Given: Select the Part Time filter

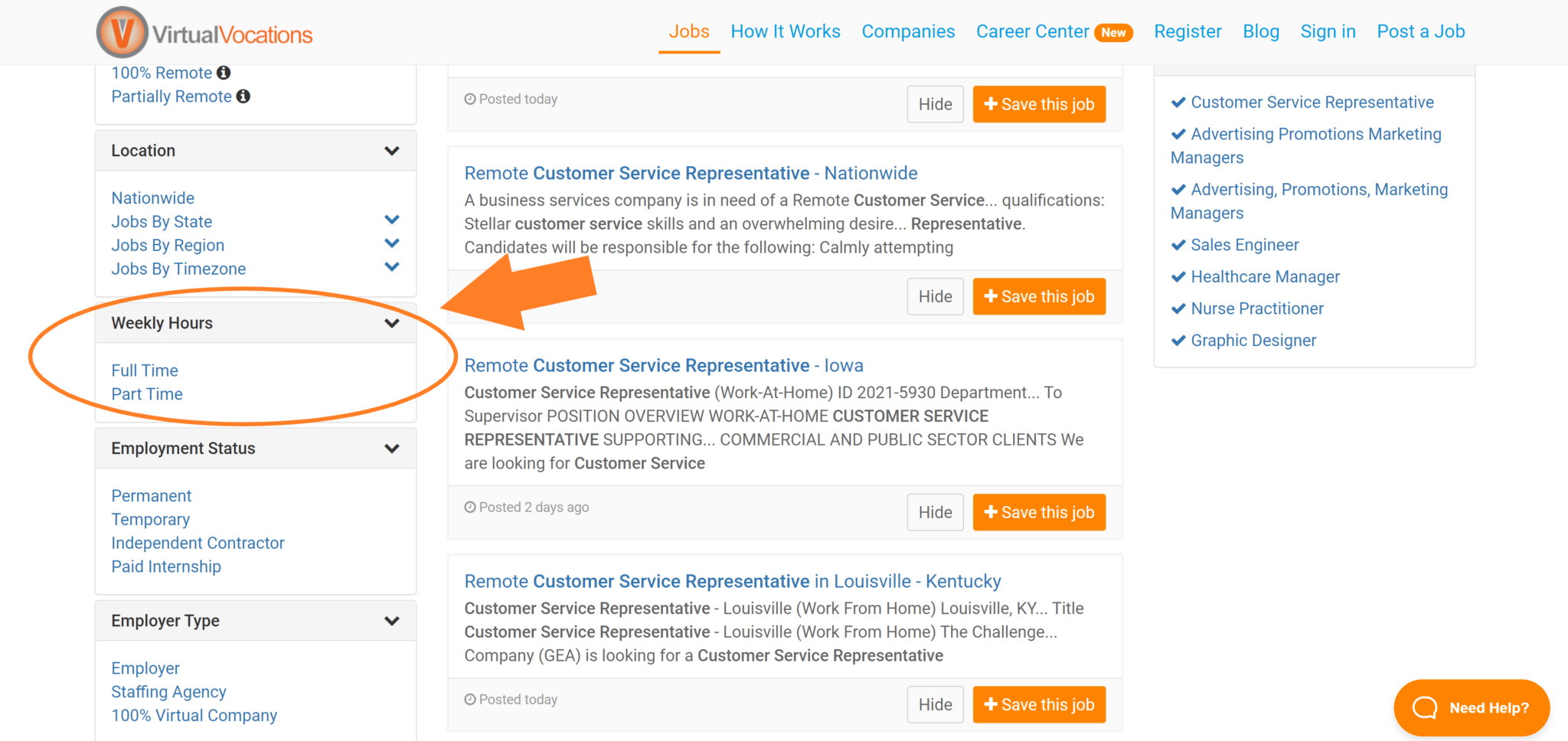Looking at the screenshot, I should click(x=146, y=393).
